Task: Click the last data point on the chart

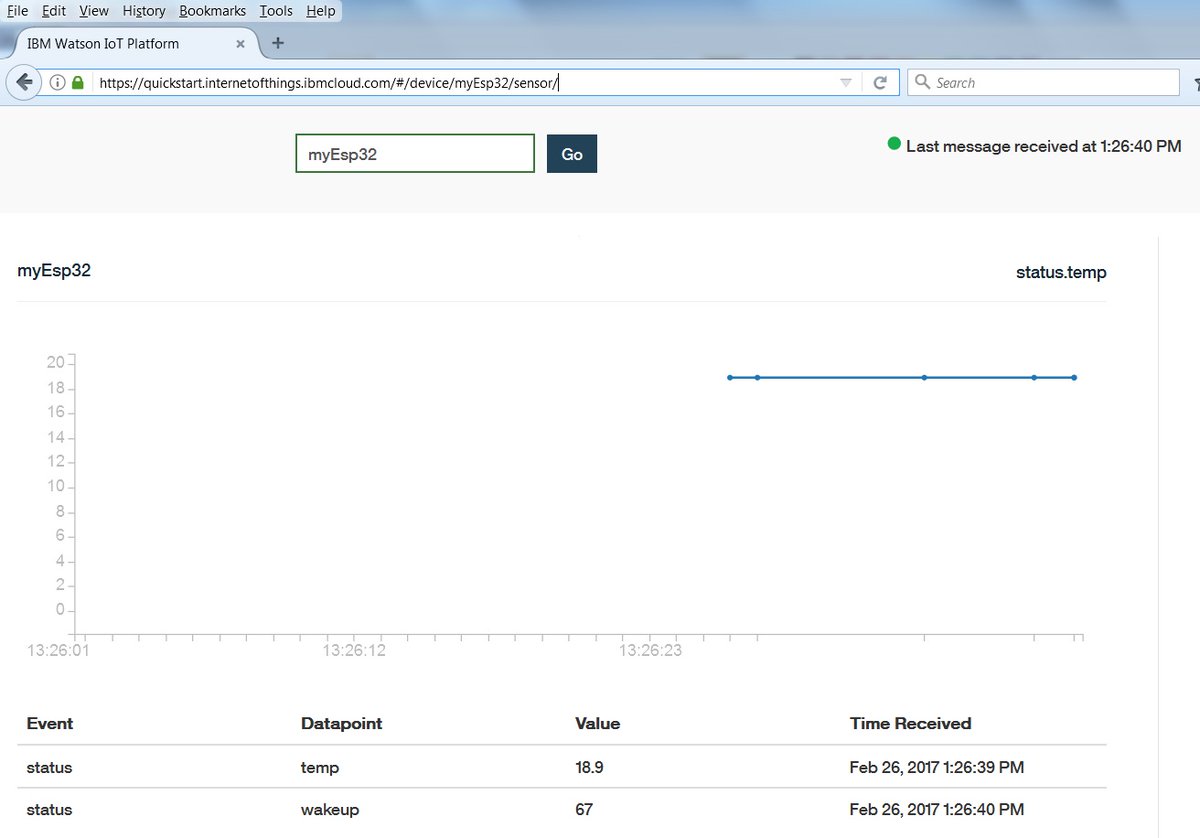Action: 1074,378
